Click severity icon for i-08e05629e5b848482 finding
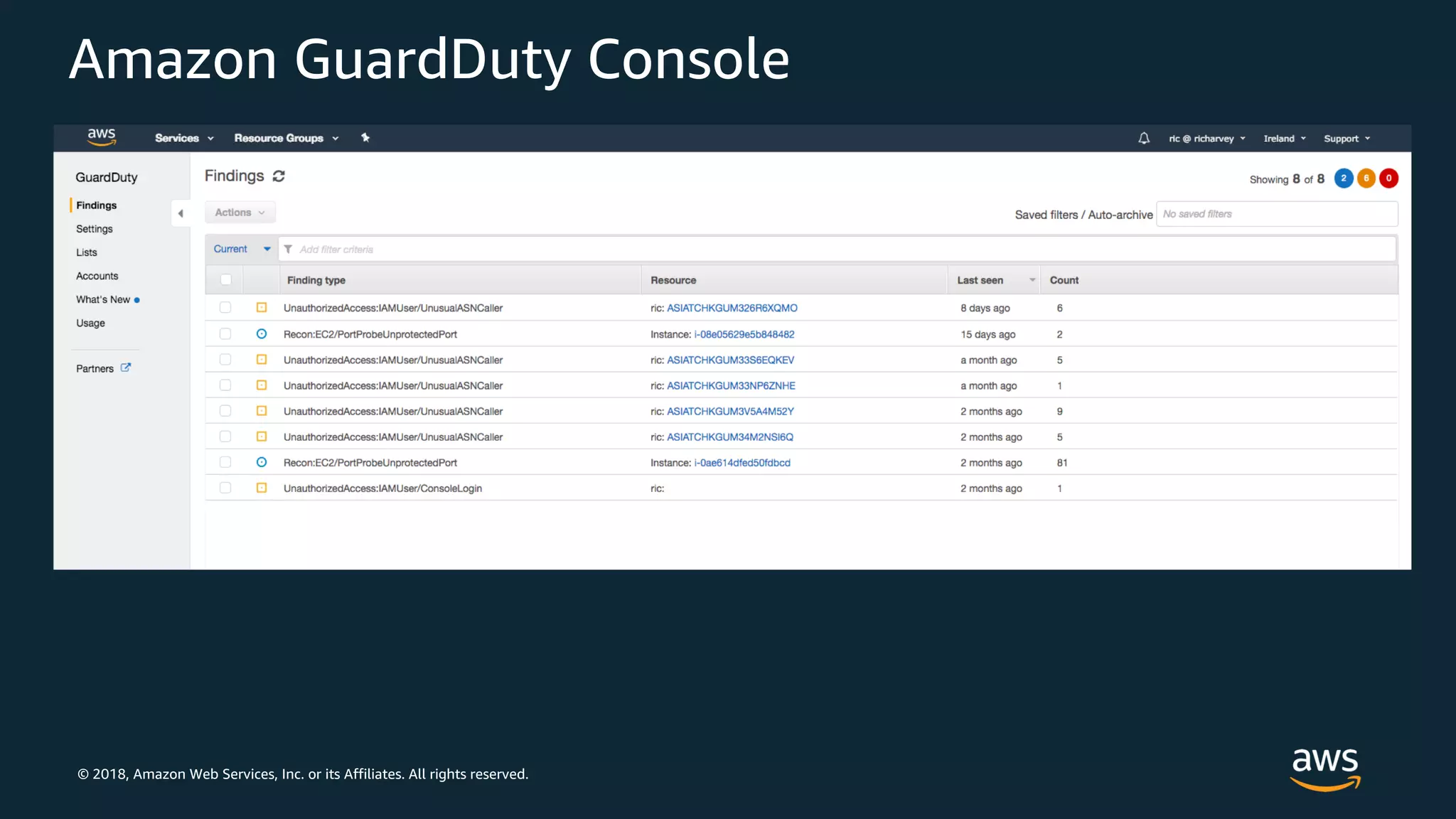This screenshot has height=819, width=1456. coord(262,334)
